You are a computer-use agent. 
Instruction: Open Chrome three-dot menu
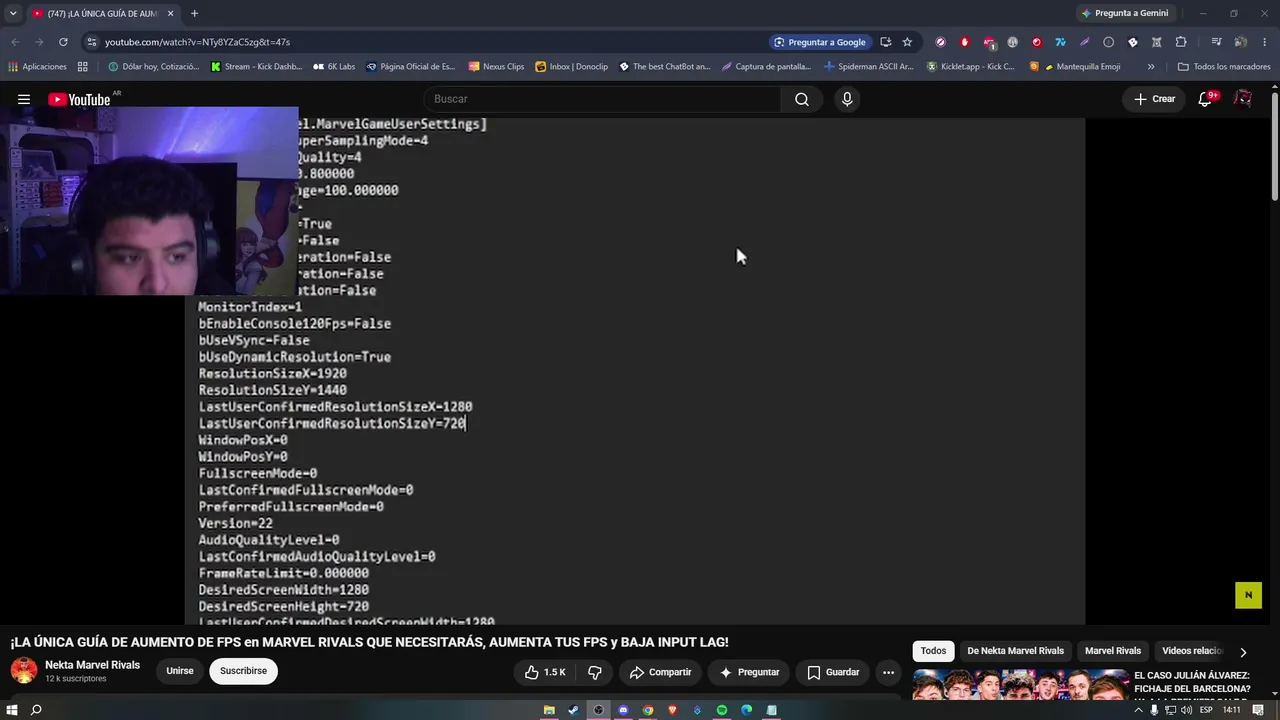[1265, 42]
